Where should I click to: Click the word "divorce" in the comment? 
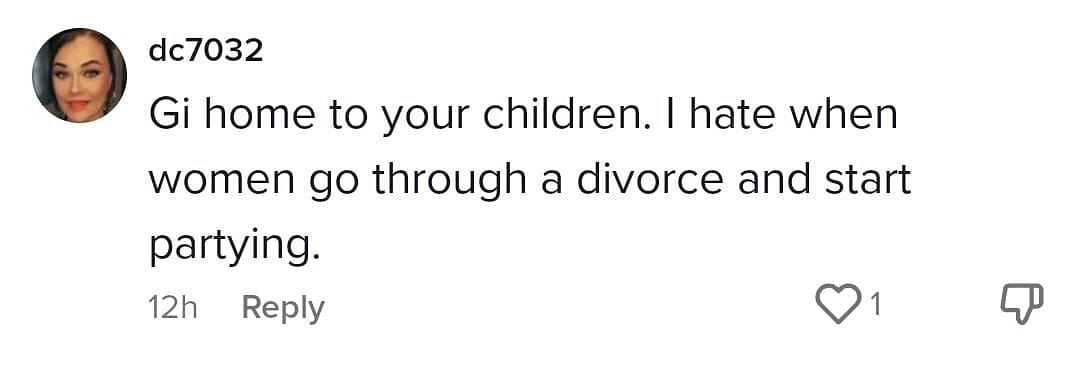click(650, 179)
